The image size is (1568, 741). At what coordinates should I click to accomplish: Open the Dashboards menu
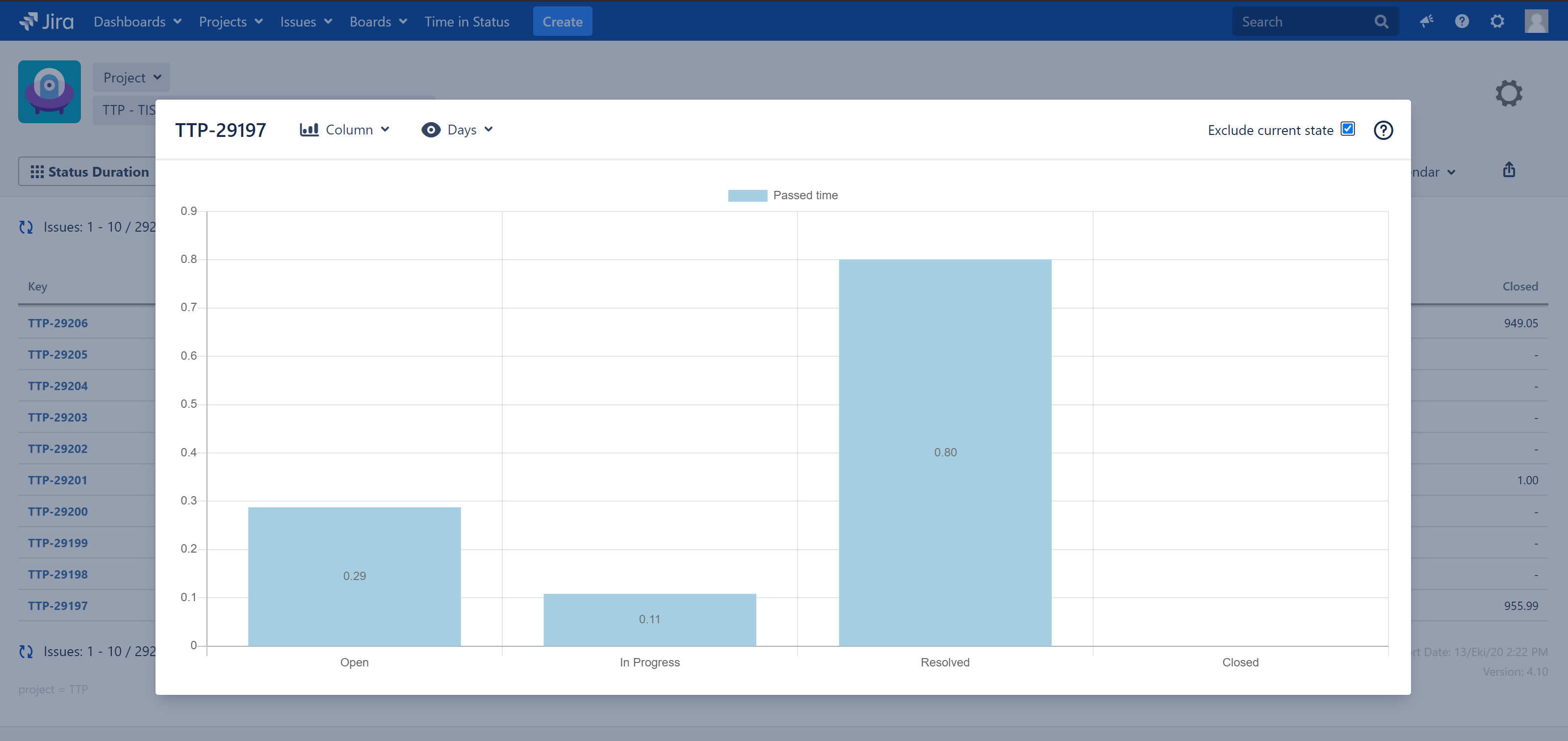(137, 21)
